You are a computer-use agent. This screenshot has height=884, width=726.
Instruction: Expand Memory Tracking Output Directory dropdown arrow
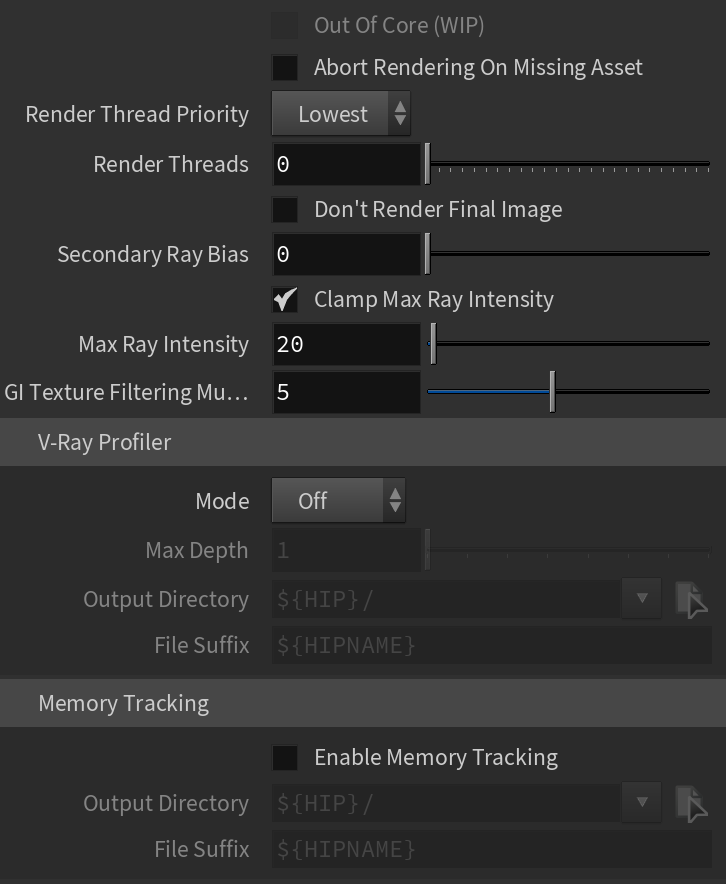click(x=641, y=802)
